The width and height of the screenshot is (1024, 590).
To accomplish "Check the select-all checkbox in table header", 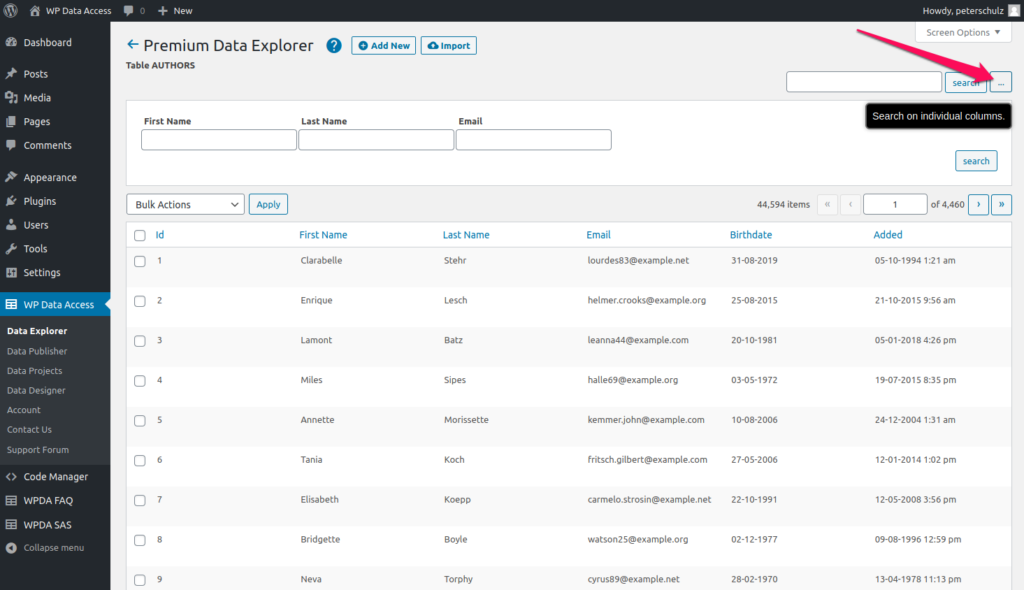I will [139, 234].
